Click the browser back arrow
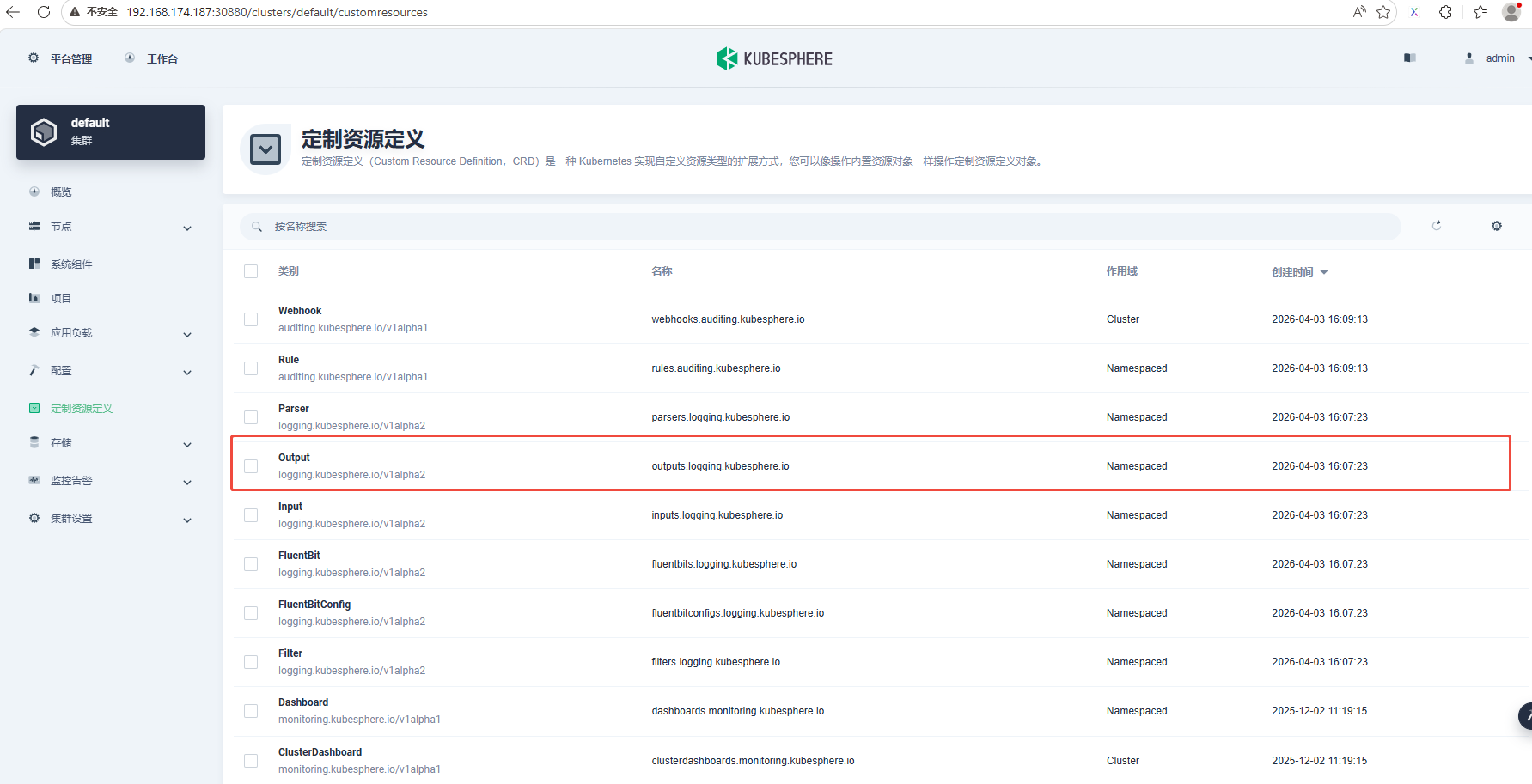1532x784 pixels. click(x=13, y=12)
